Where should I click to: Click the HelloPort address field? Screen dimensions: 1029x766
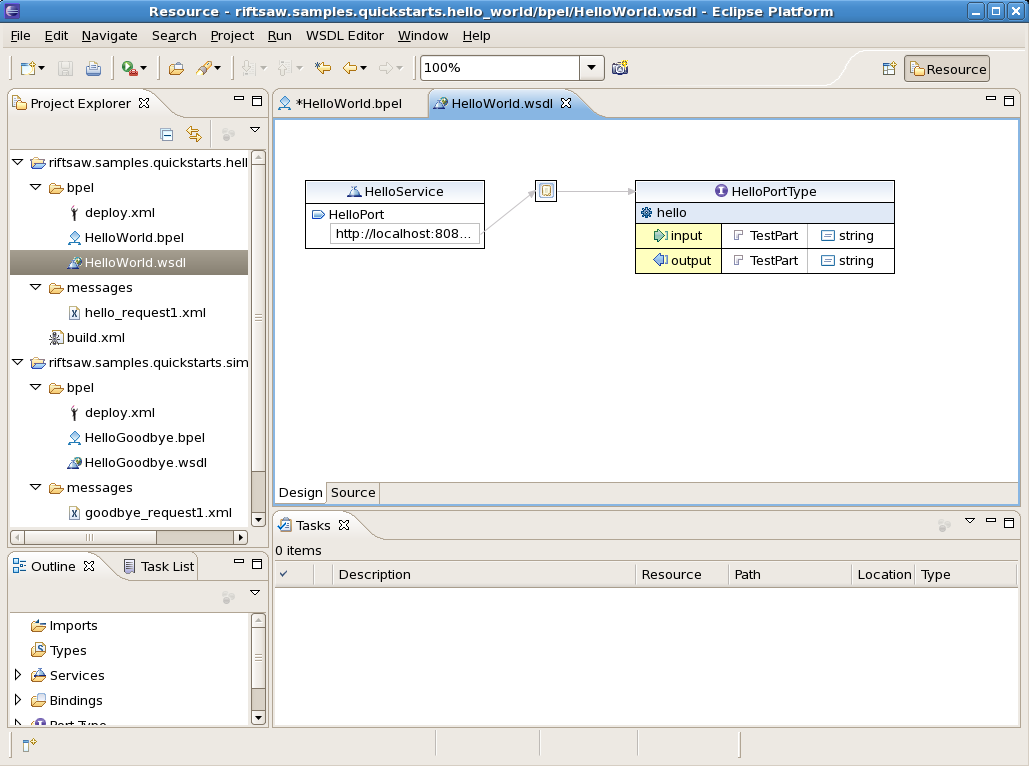click(x=404, y=234)
